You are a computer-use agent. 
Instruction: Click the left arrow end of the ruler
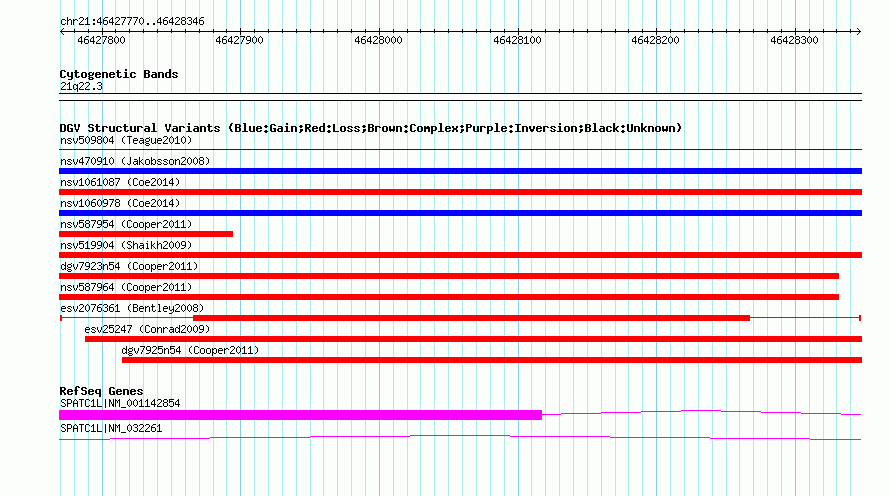point(62,32)
